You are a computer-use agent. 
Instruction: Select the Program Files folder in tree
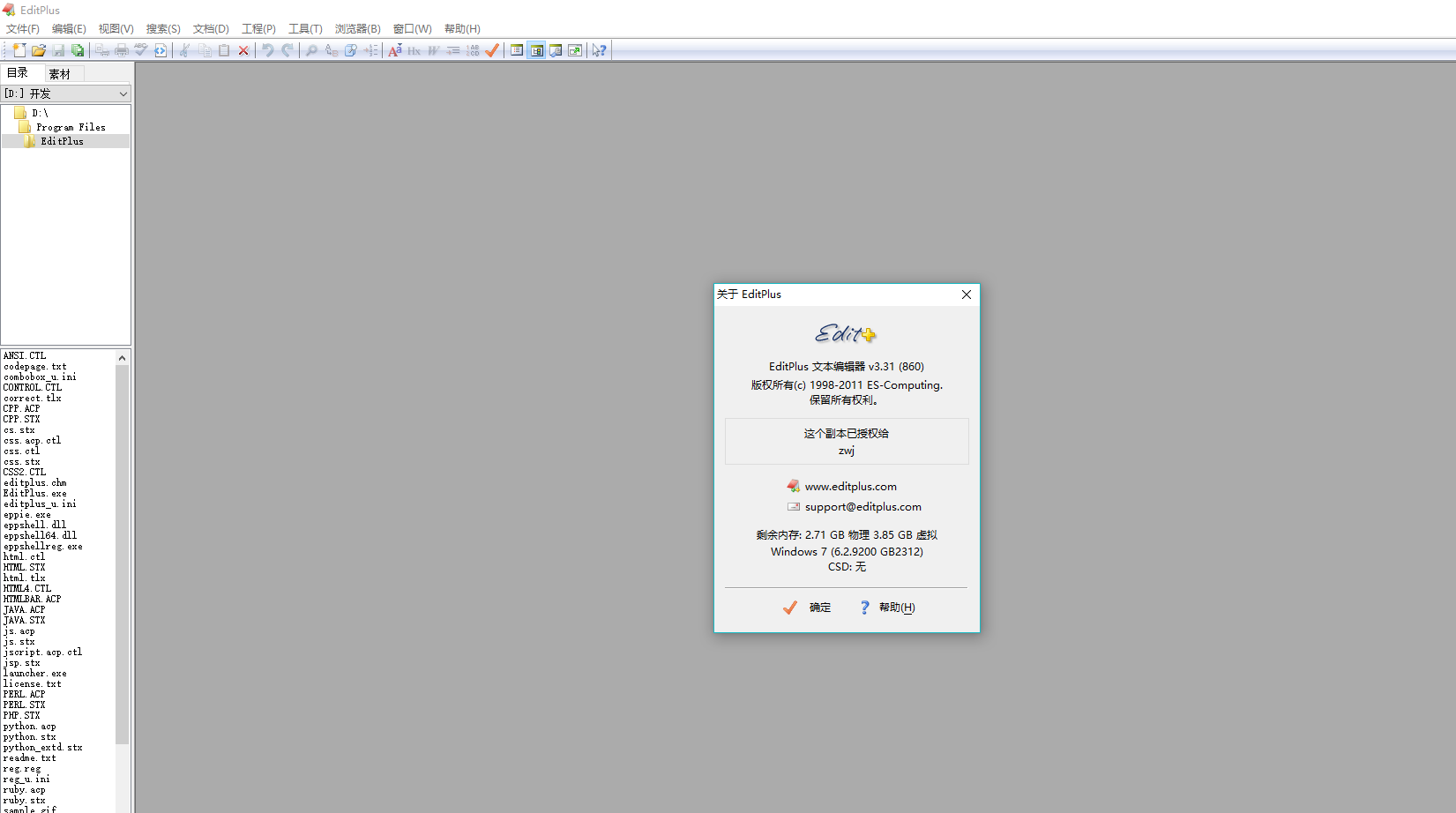[71, 127]
